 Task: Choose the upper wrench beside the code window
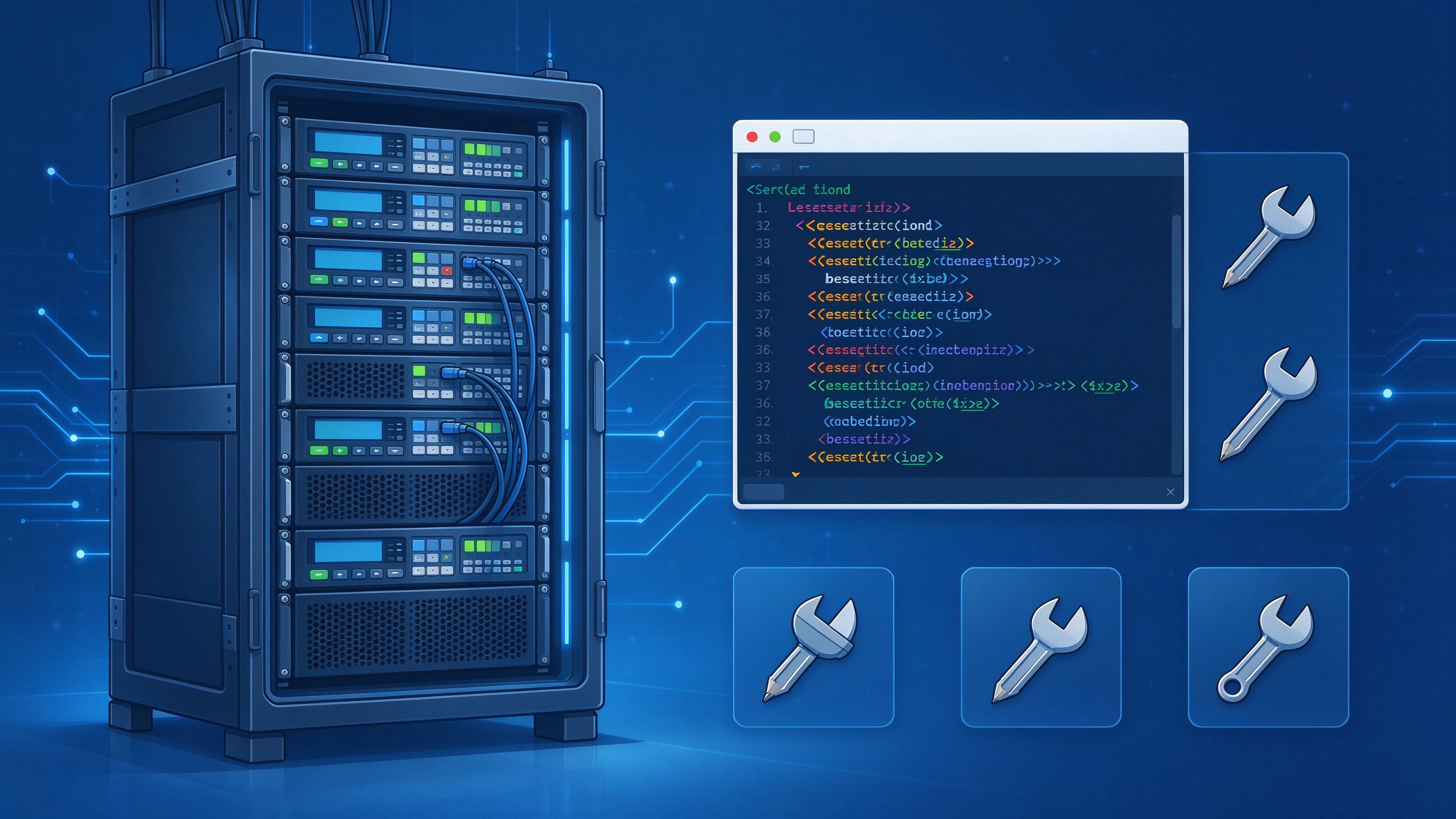pyautogui.click(x=1269, y=237)
